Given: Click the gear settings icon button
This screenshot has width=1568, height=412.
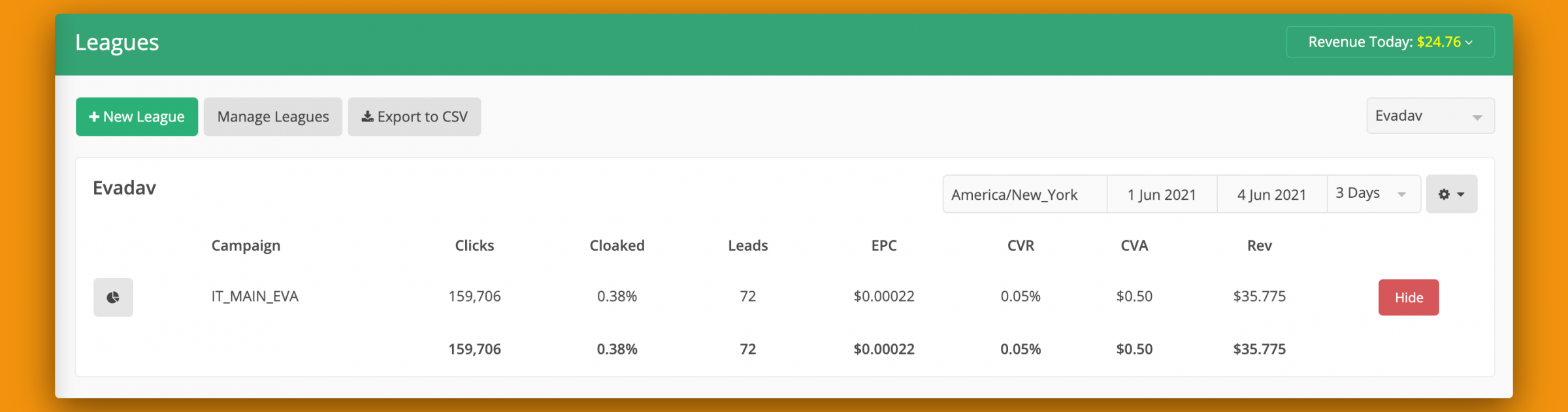Looking at the screenshot, I should [1451, 194].
